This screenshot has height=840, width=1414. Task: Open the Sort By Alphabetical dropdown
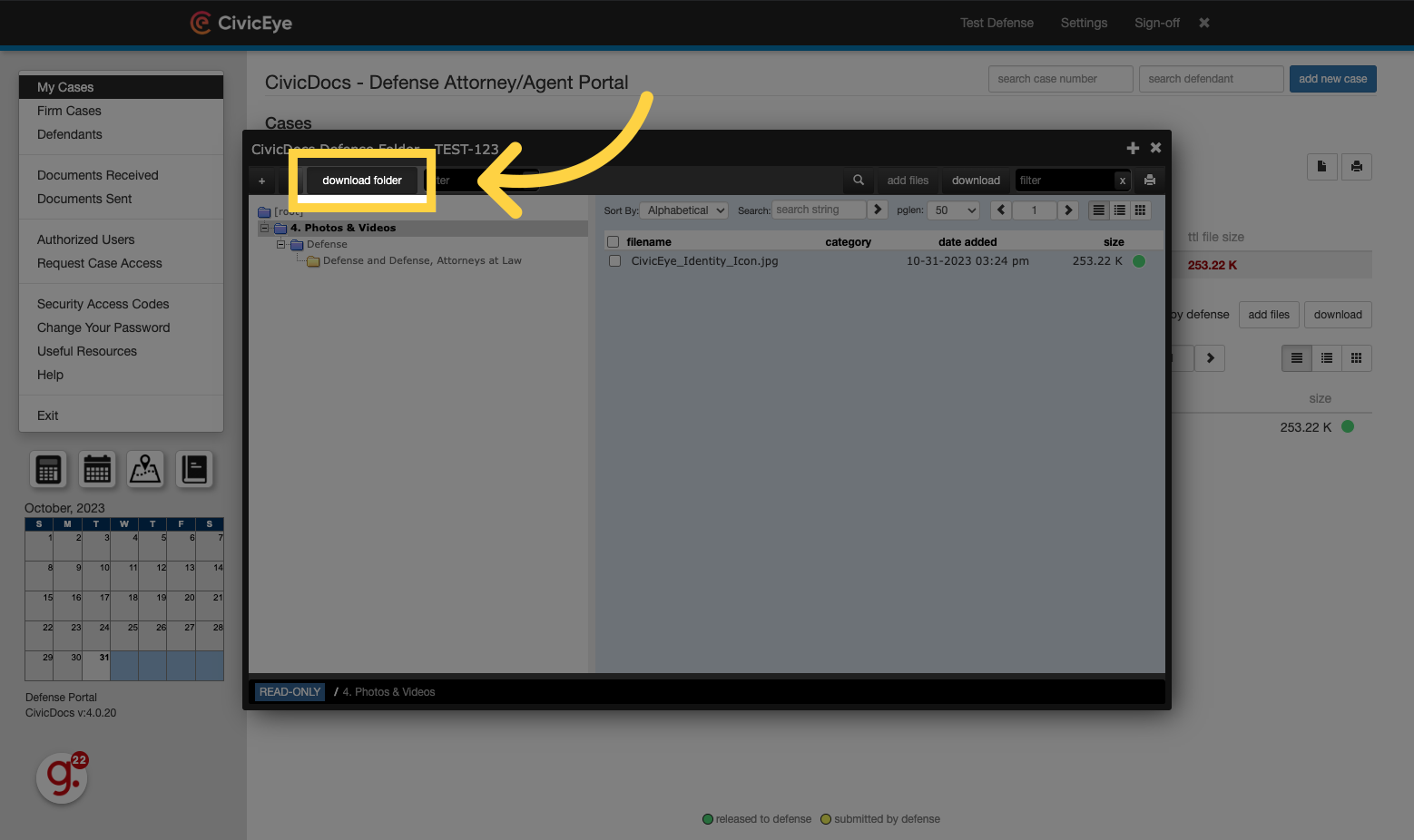coord(684,210)
